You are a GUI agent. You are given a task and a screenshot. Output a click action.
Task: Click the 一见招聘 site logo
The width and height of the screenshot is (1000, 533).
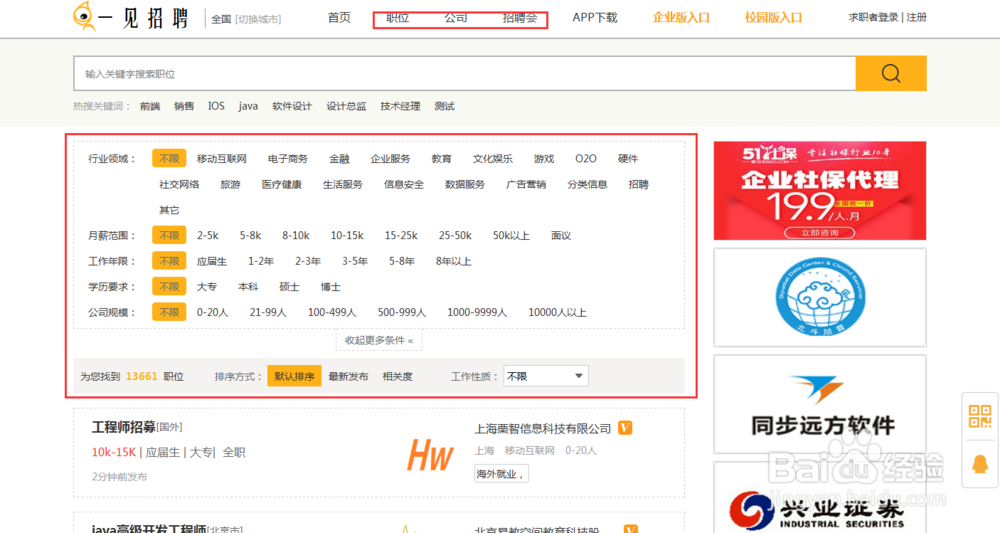(x=131, y=17)
